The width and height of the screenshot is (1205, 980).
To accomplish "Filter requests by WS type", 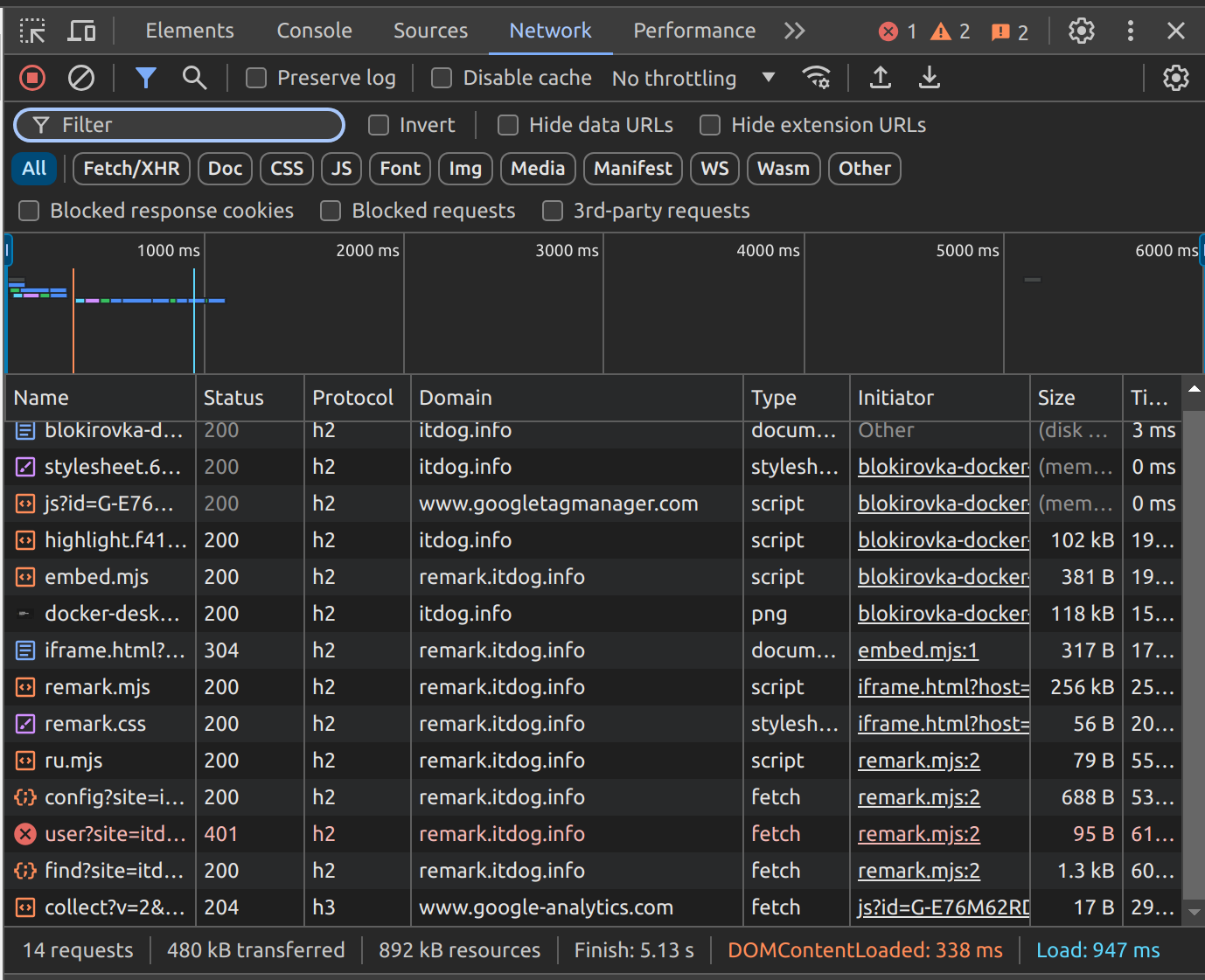I will 715,169.
